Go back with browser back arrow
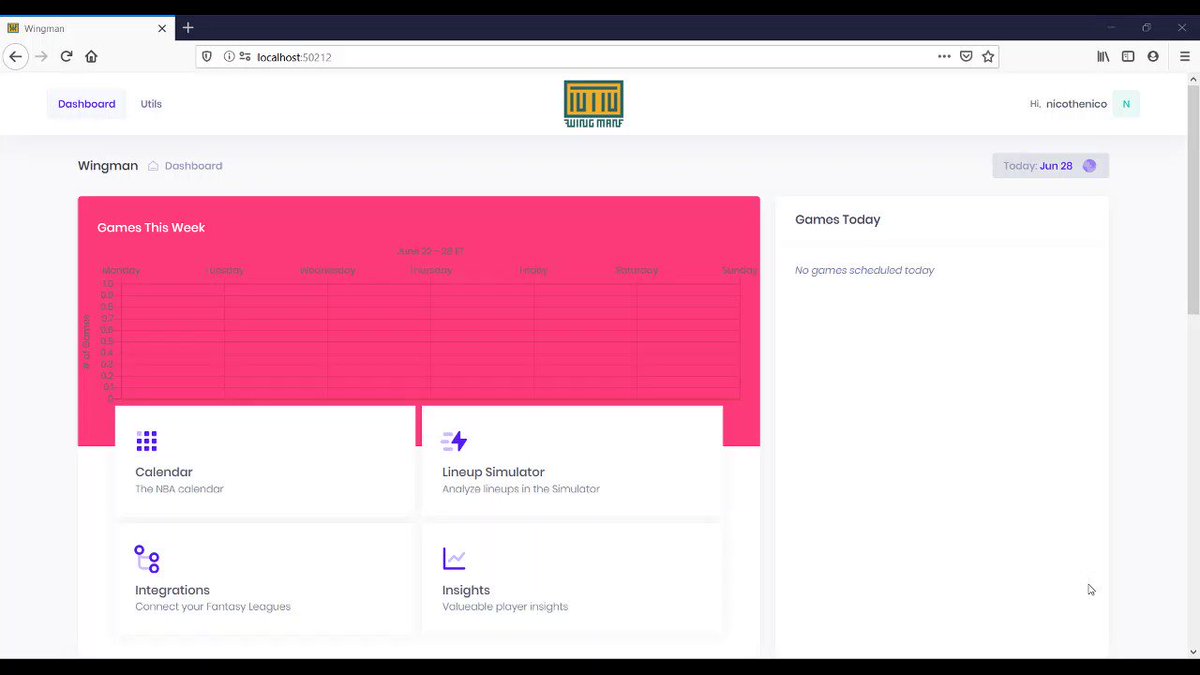The width and height of the screenshot is (1200, 675). tap(15, 57)
